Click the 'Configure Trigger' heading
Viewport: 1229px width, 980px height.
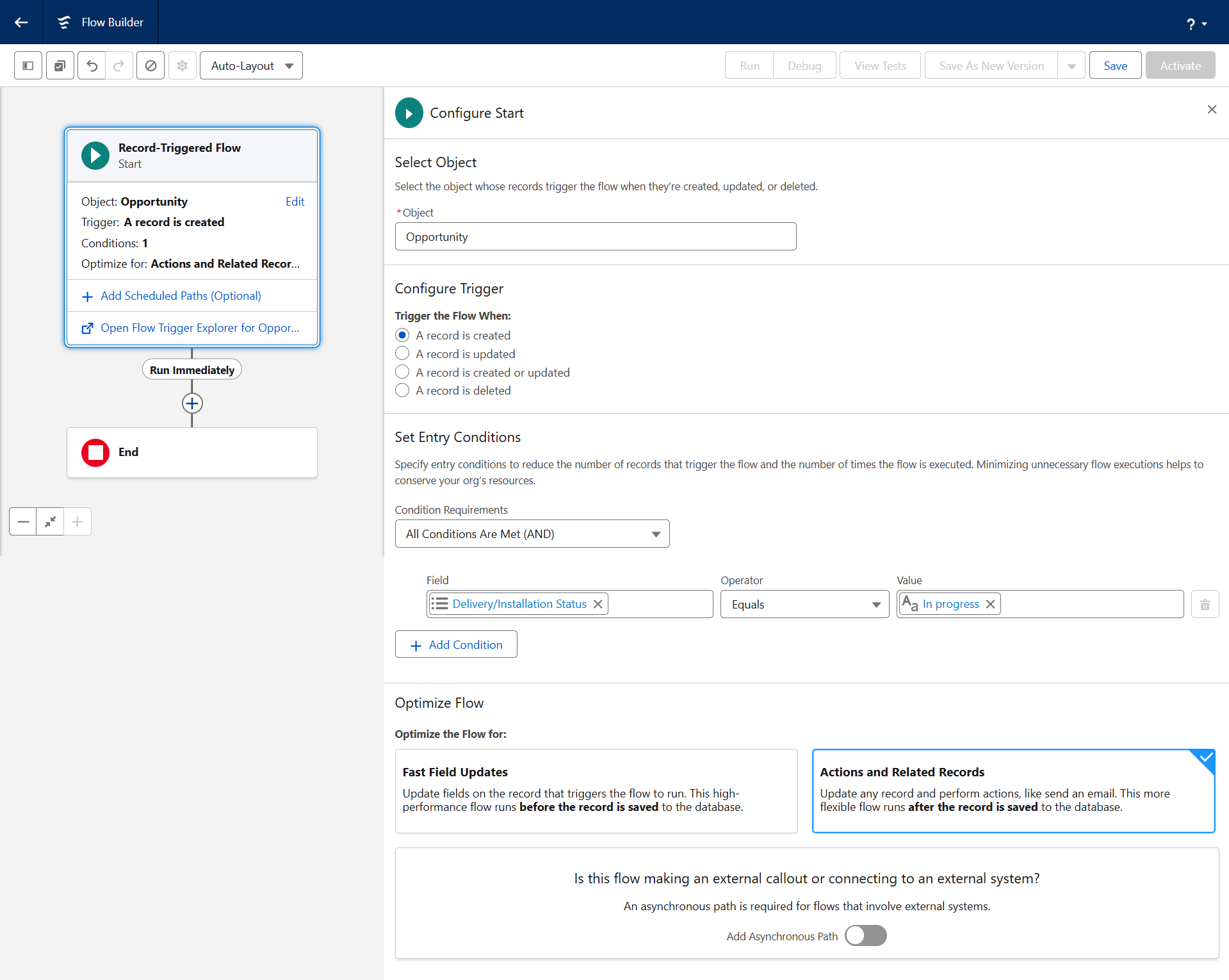click(x=449, y=288)
